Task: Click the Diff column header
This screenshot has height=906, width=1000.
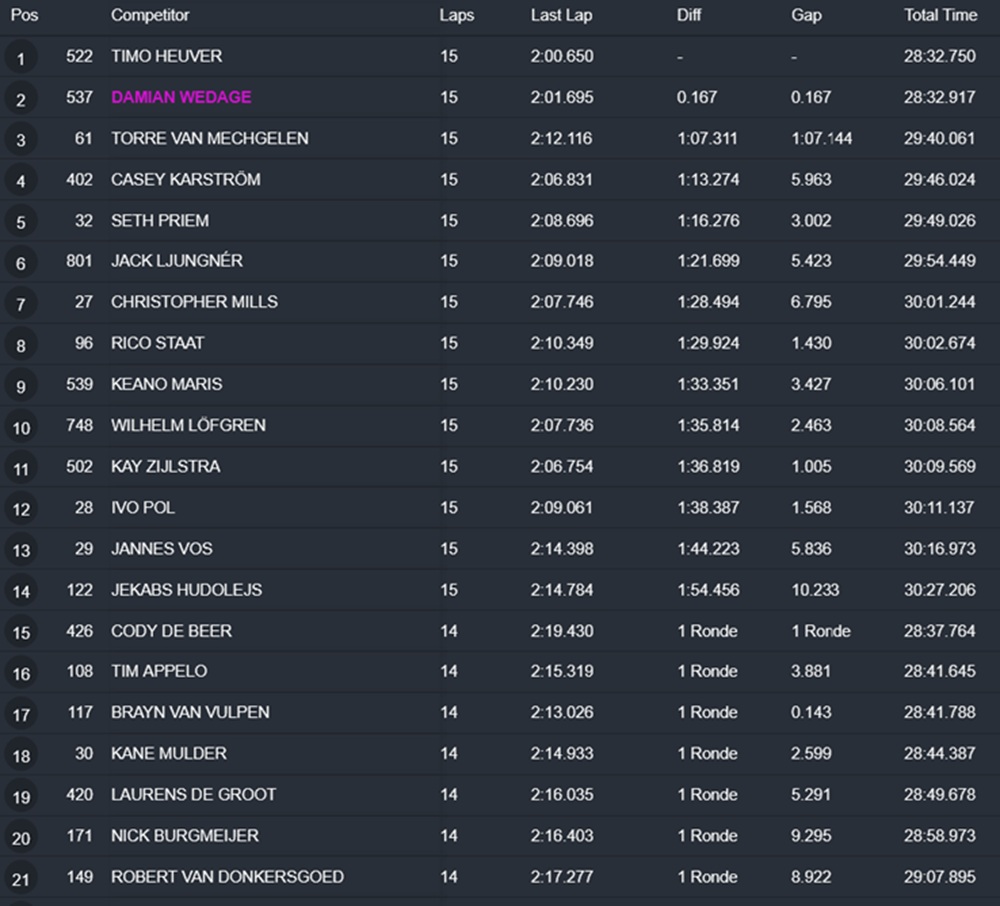Action: coord(689,16)
